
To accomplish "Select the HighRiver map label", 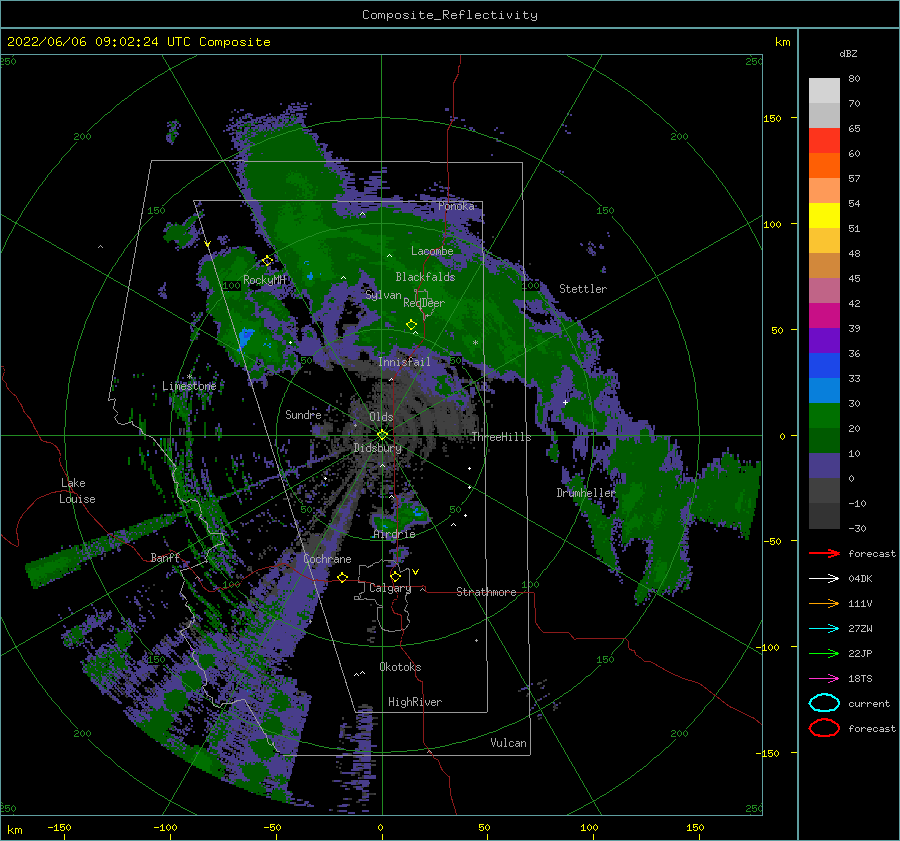I will point(415,702).
